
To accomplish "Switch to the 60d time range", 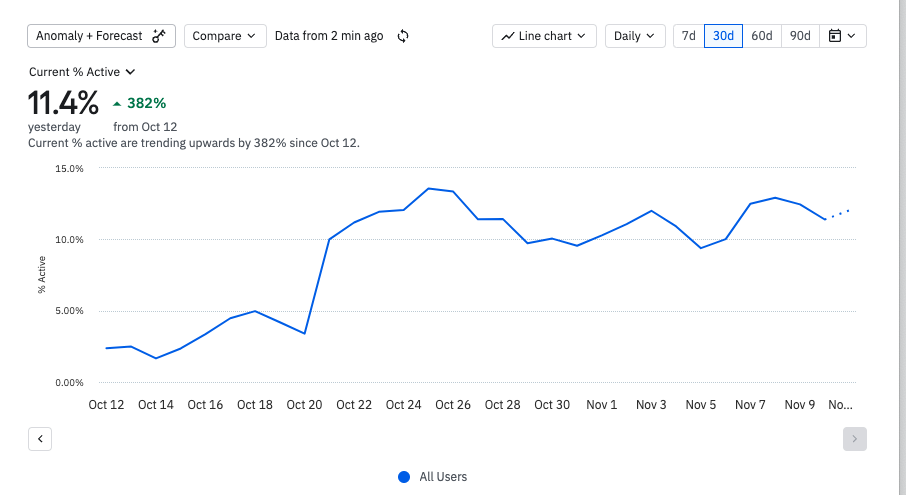I will (x=762, y=36).
